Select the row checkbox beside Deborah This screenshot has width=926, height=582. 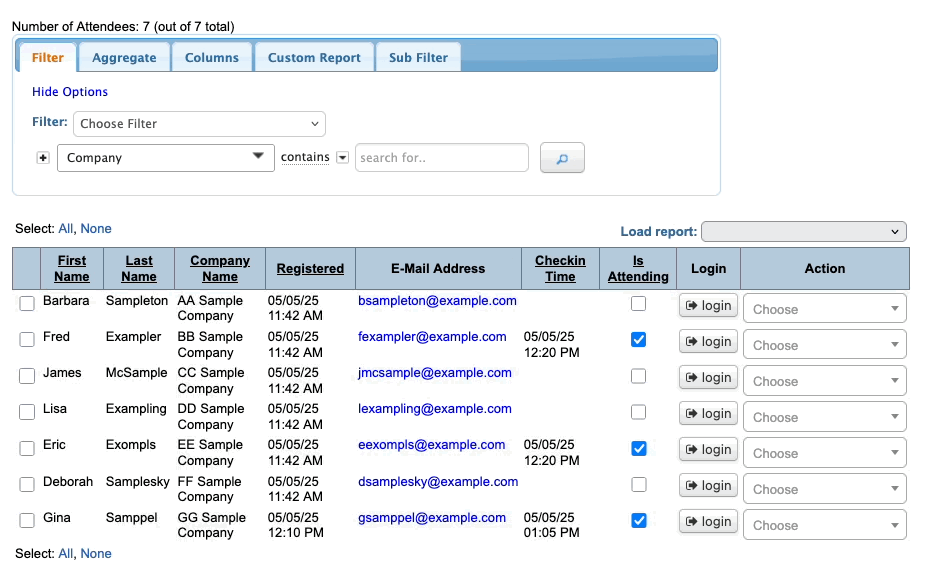pos(27,484)
